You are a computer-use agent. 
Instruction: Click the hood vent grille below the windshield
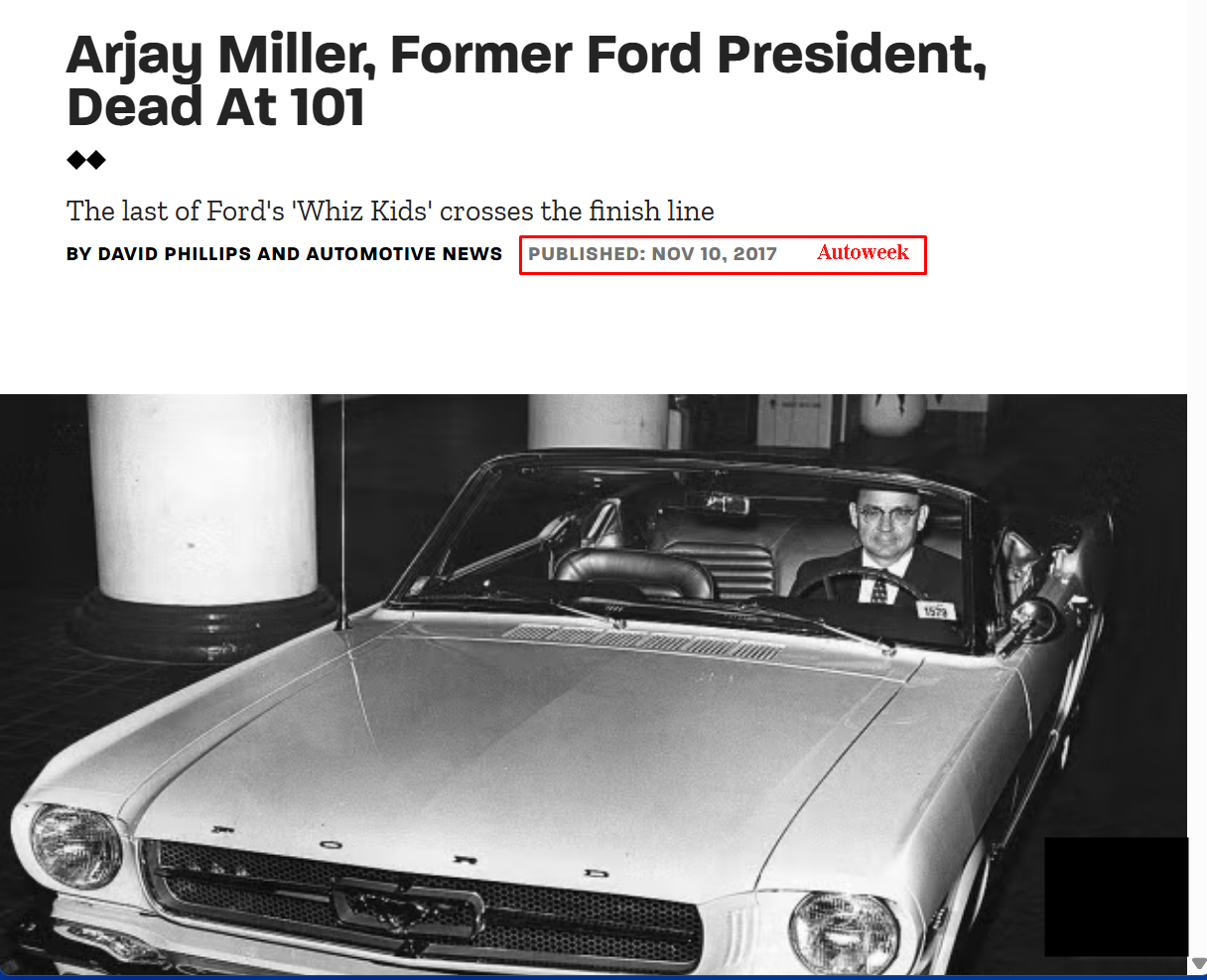click(642, 641)
